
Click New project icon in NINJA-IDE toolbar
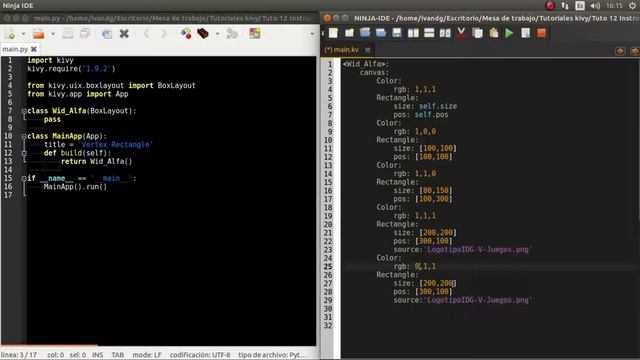[349, 33]
